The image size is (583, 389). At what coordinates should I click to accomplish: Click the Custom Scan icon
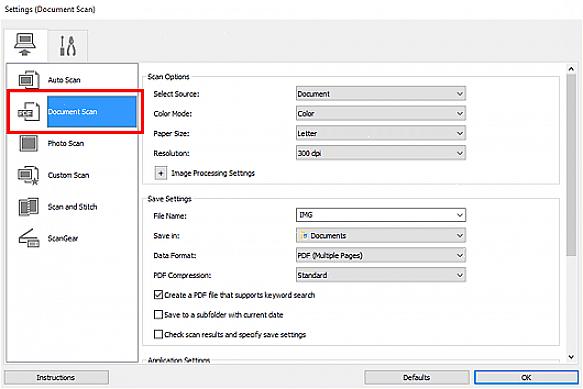(29, 175)
